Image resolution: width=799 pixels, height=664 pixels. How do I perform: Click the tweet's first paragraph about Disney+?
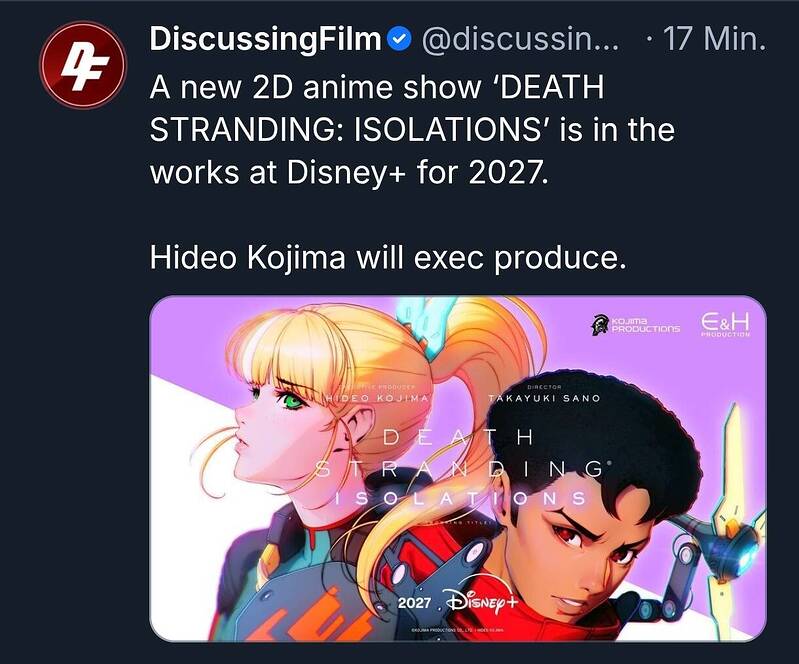point(412,130)
